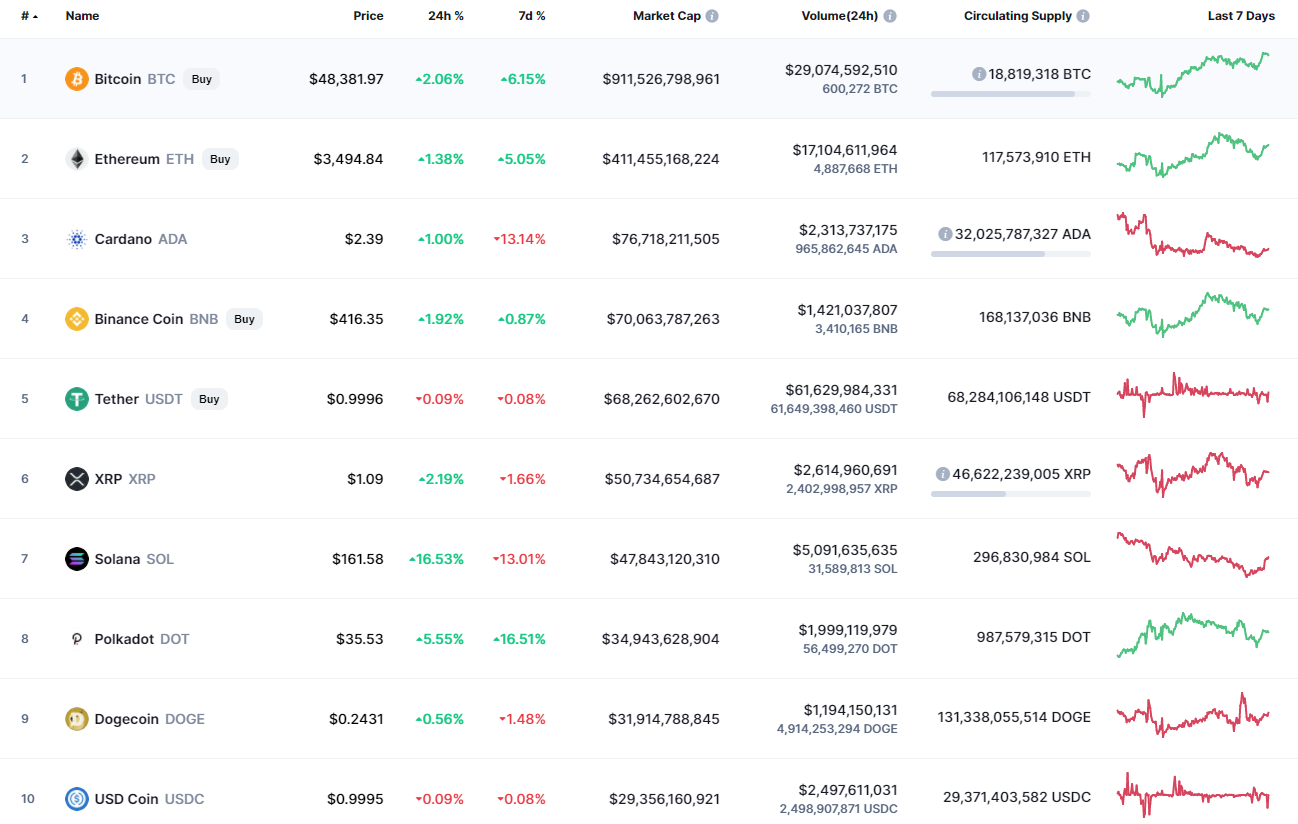This screenshot has height=824, width=1298.
Task: Open the Ethereum coin page link
Action: 144,159
